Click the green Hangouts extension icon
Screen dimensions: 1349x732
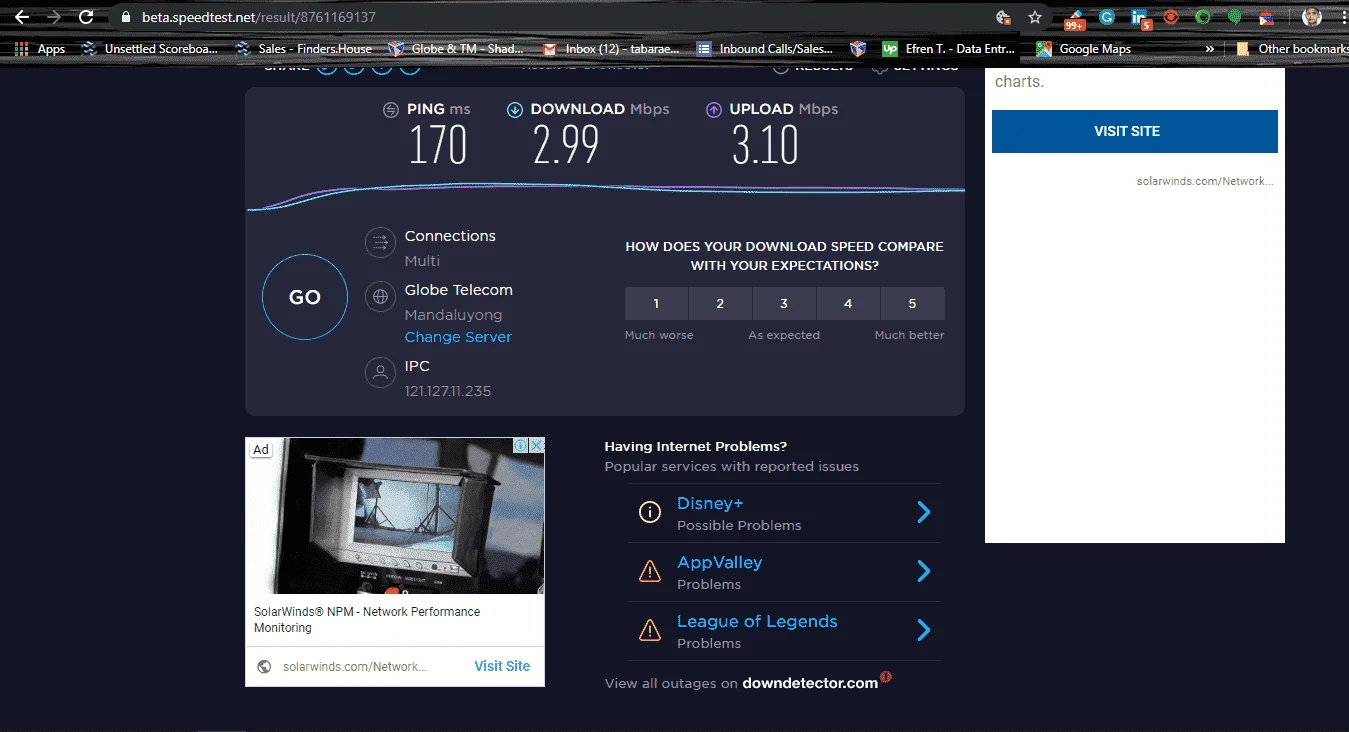coord(1235,17)
